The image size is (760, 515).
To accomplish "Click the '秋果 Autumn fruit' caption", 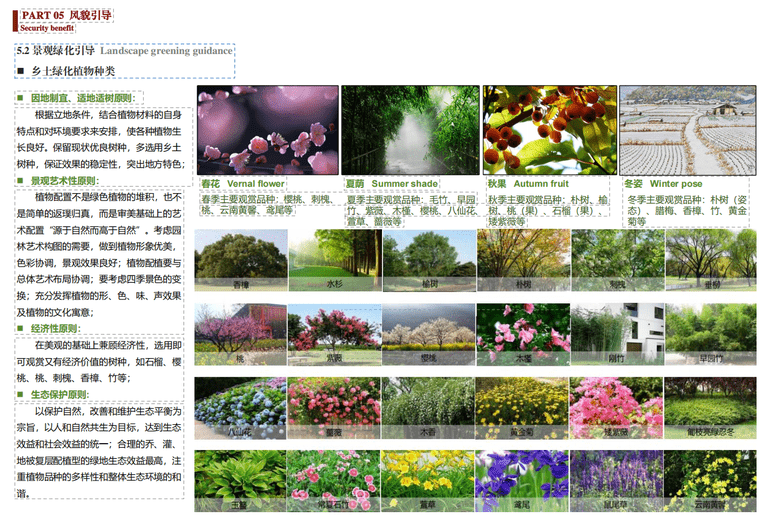I will pos(528,184).
